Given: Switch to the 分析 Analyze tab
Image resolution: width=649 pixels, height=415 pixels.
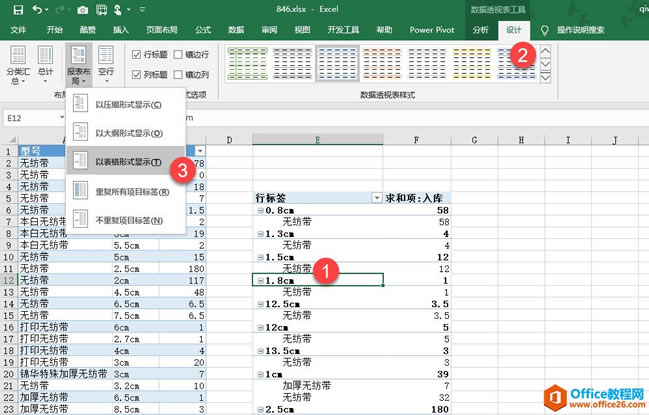Looking at the screenshot, I should click(x=480, y=30).
